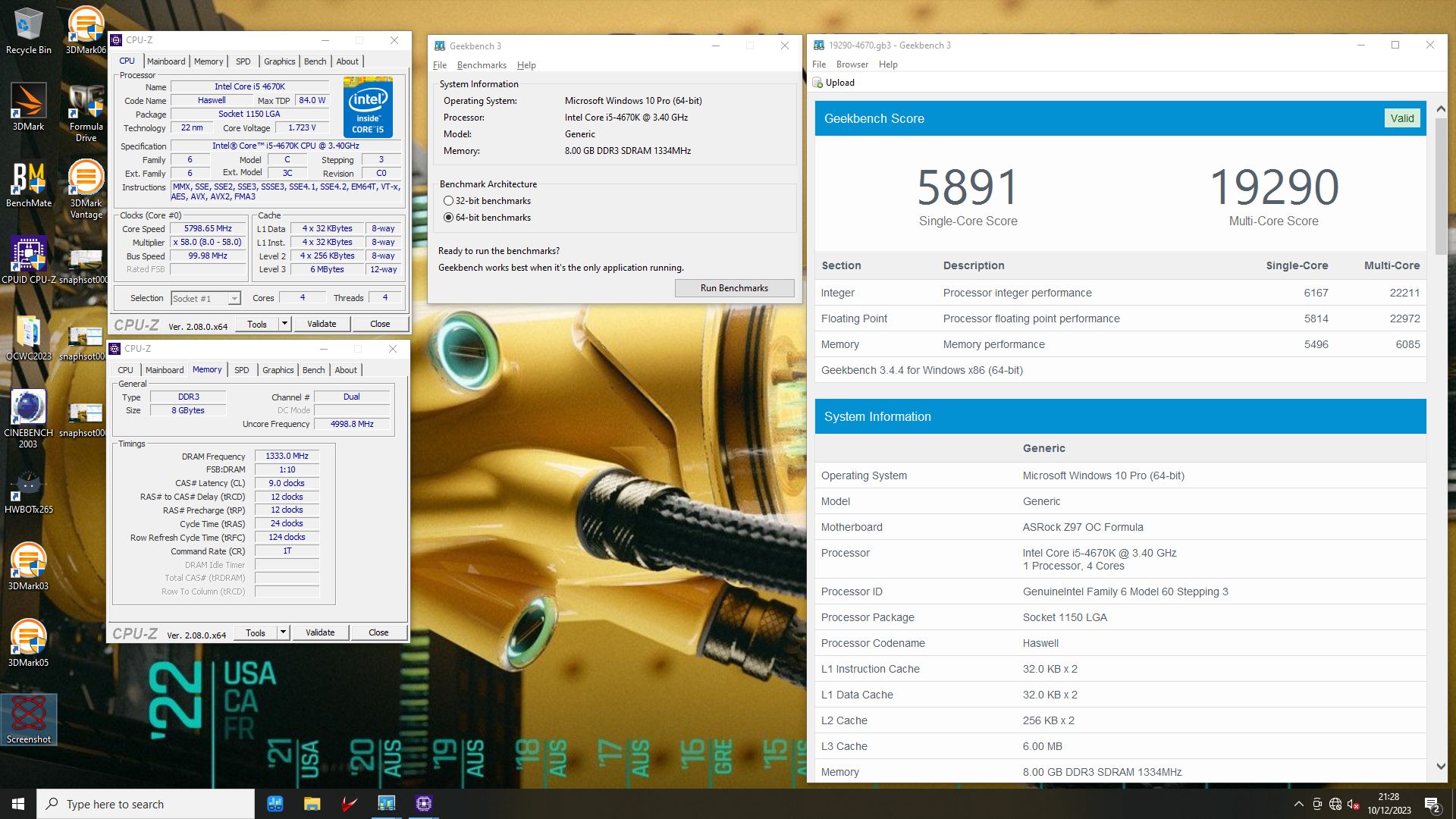Open the snaphsot file beside CINEBENCH 2003
The height and width of the screenshot is (819, 1456).
coord(85,419)
